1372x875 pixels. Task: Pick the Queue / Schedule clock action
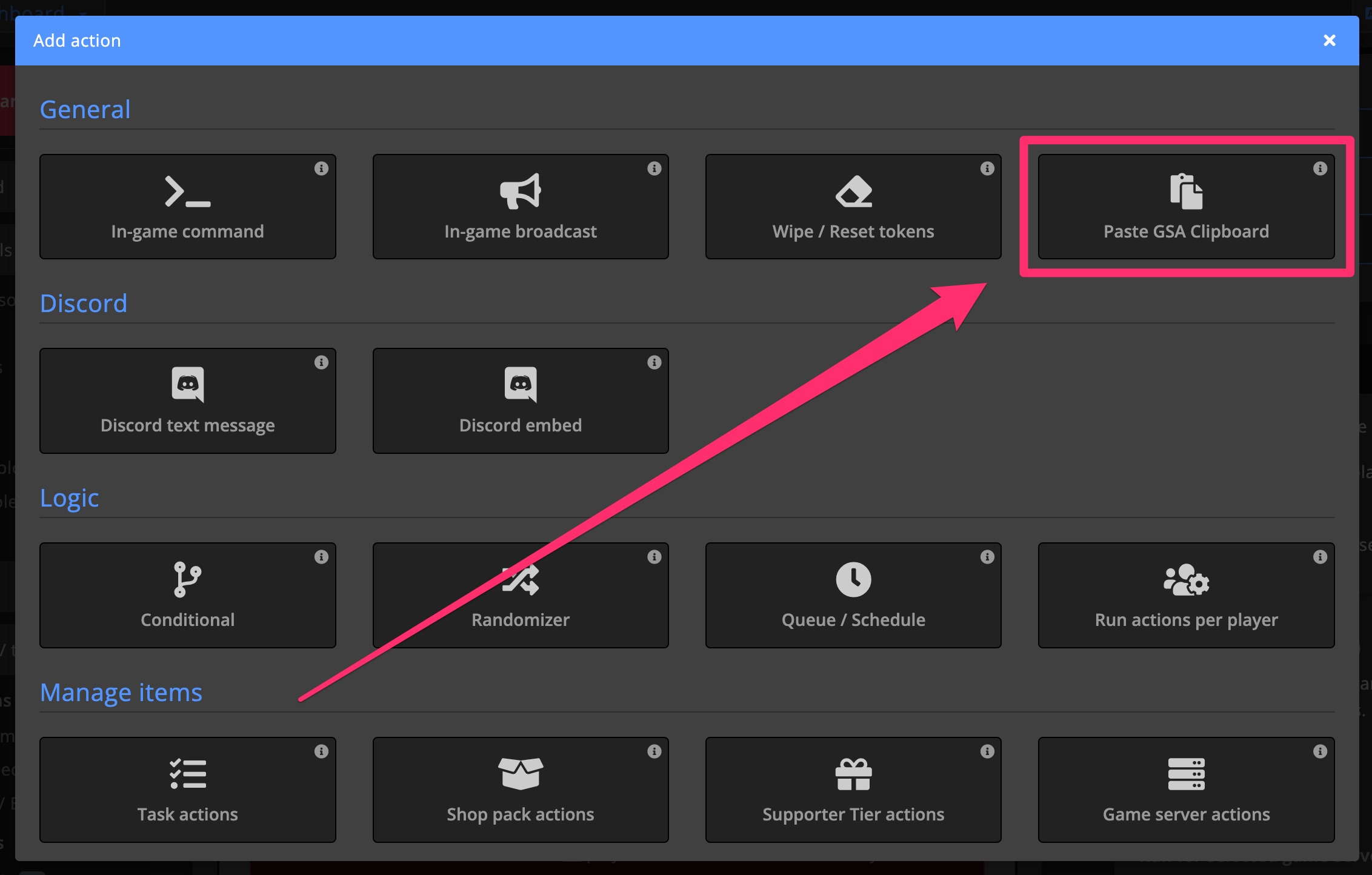tap(853, 595)
